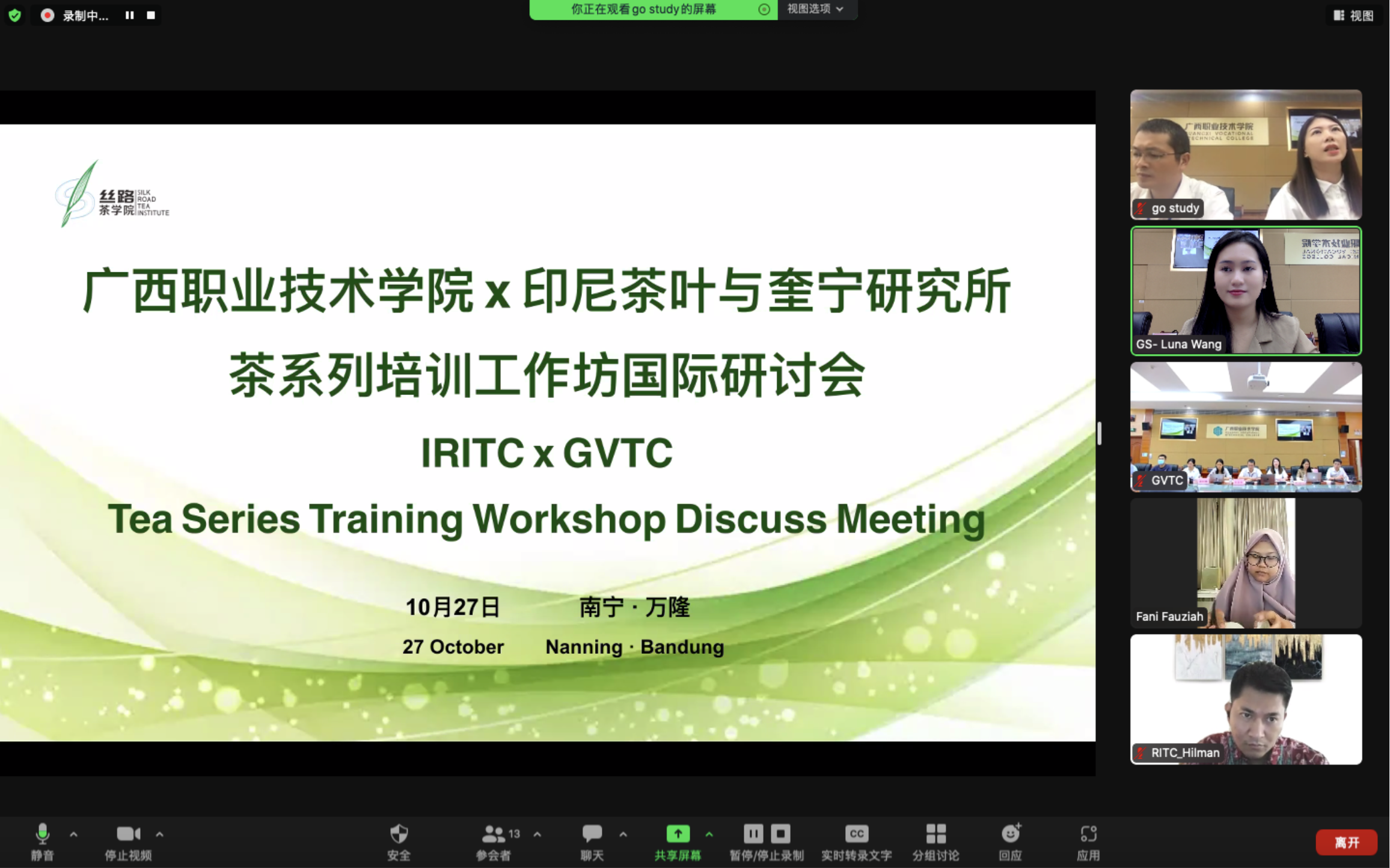Stop recording via top-left square button

151,15
